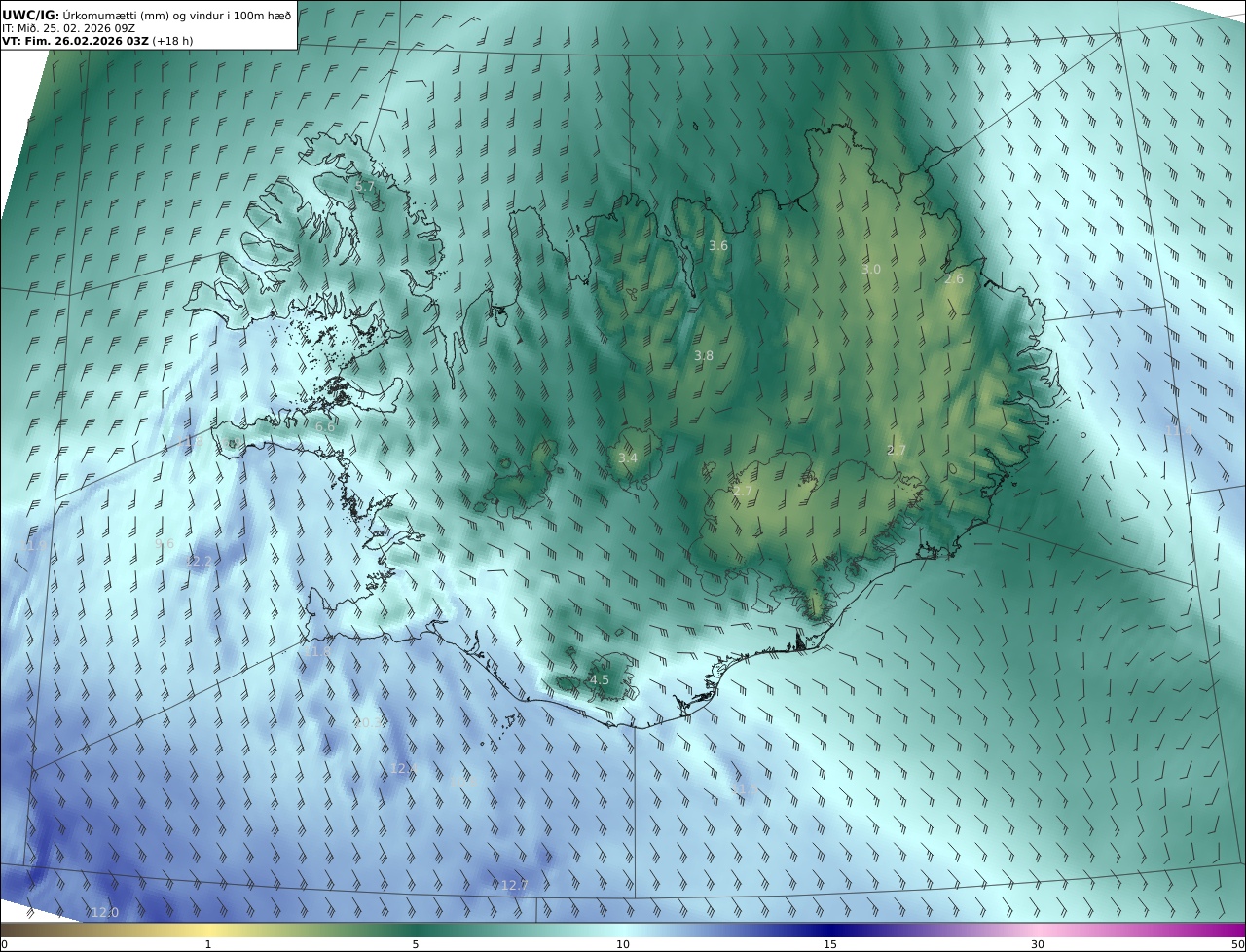Click the 3.8 value label in the central highlands
Viewport: 1246px width, 952px height.
[704, 356]
